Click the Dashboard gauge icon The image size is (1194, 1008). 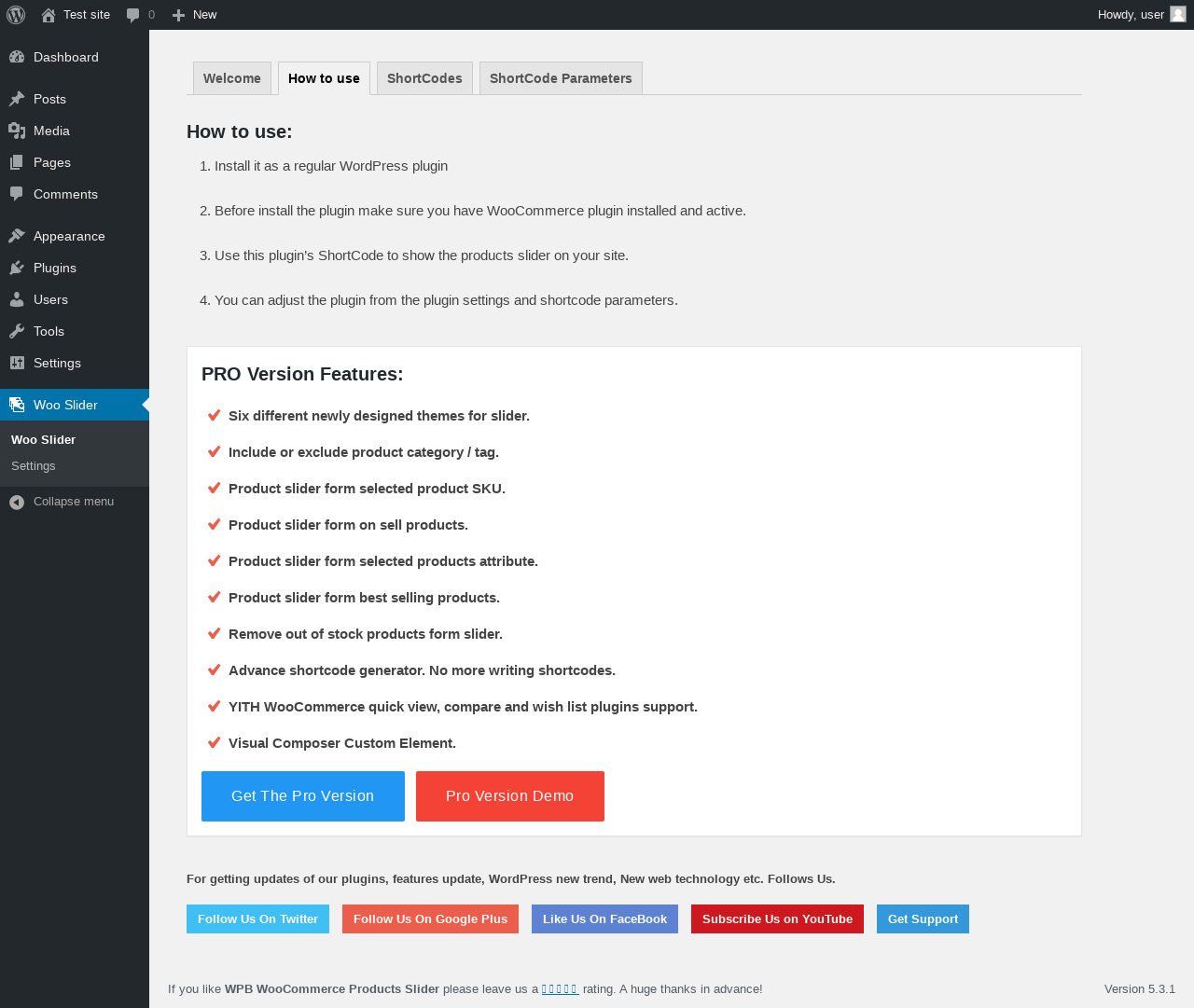[17, 57]
